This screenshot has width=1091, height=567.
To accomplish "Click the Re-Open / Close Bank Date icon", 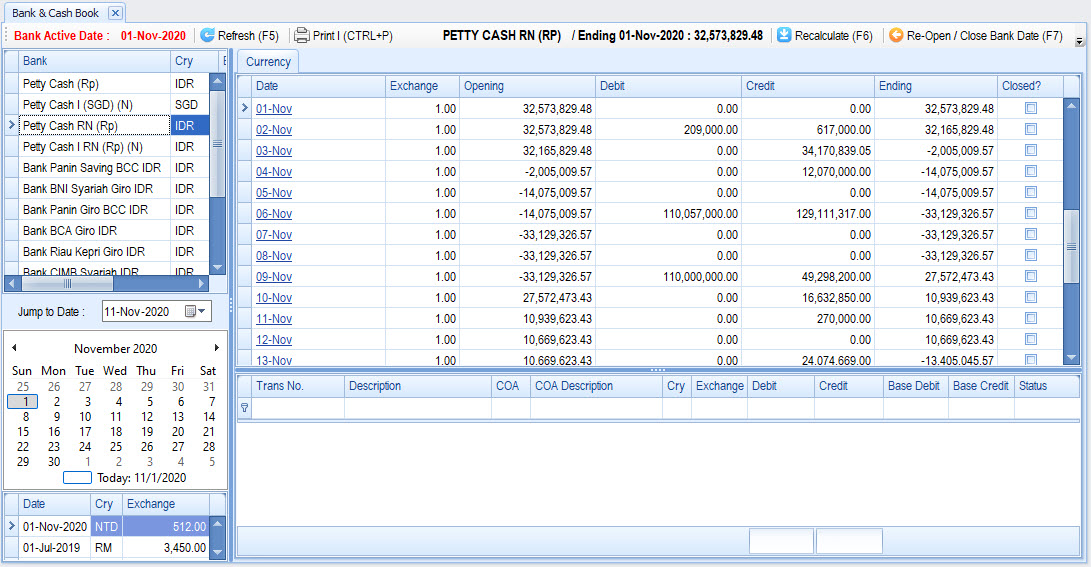I will (896, 35).
